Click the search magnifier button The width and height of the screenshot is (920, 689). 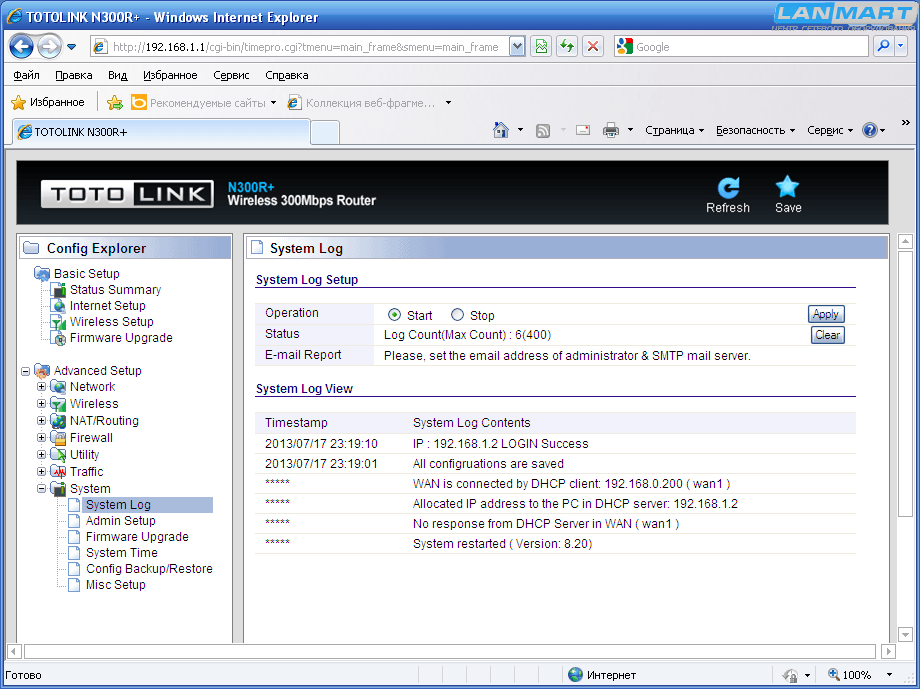883,46
